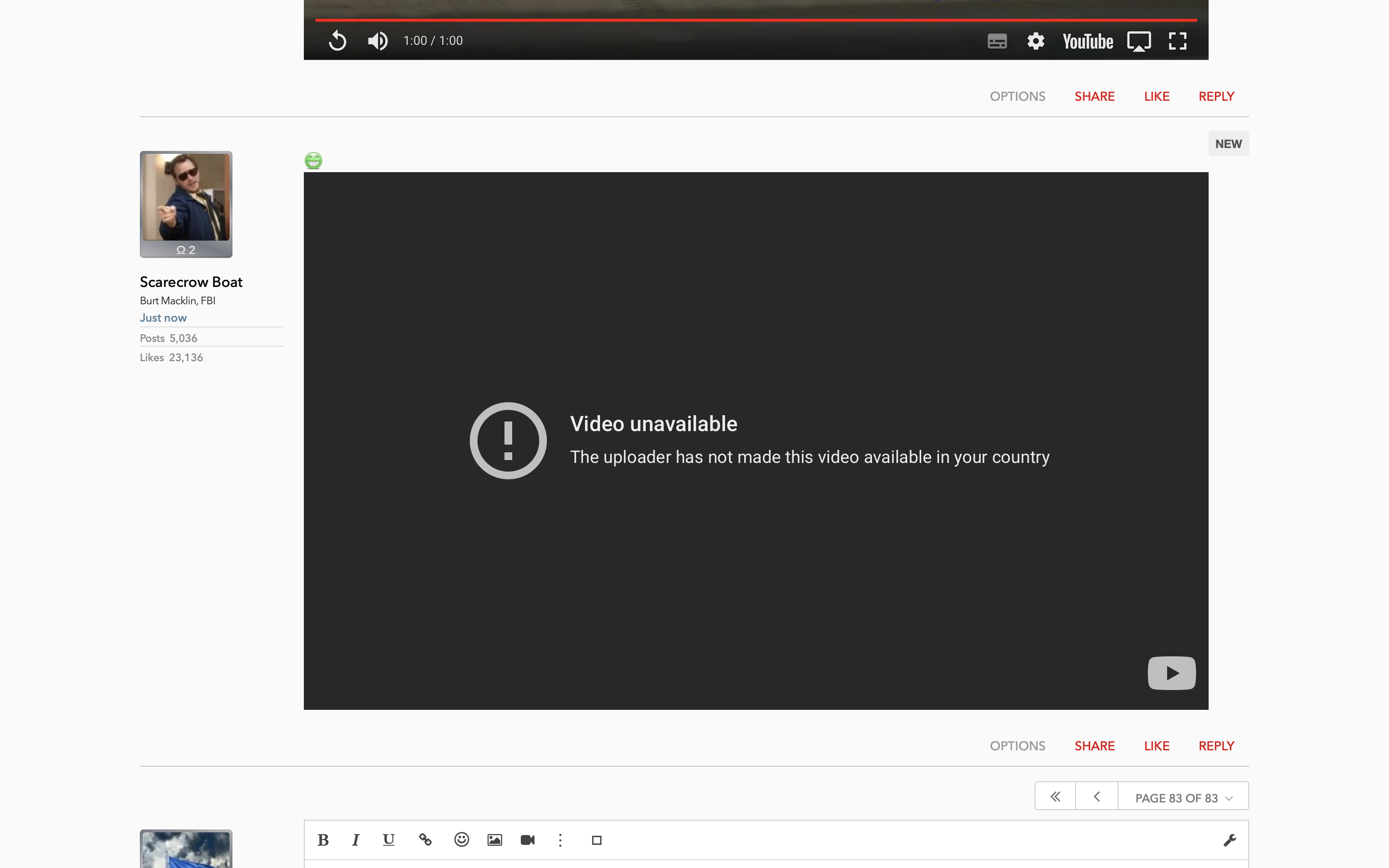1389x868 pixels.
Task: Enter fullscreen on the video player
Action: click(x=1177, y=41)
